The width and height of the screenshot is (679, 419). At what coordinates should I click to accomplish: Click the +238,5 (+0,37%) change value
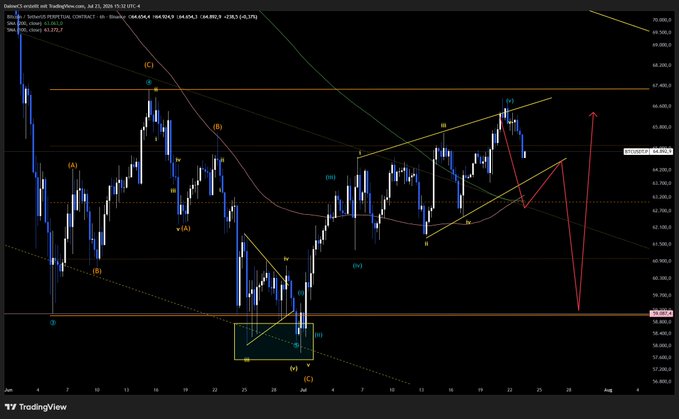(242, 17)
